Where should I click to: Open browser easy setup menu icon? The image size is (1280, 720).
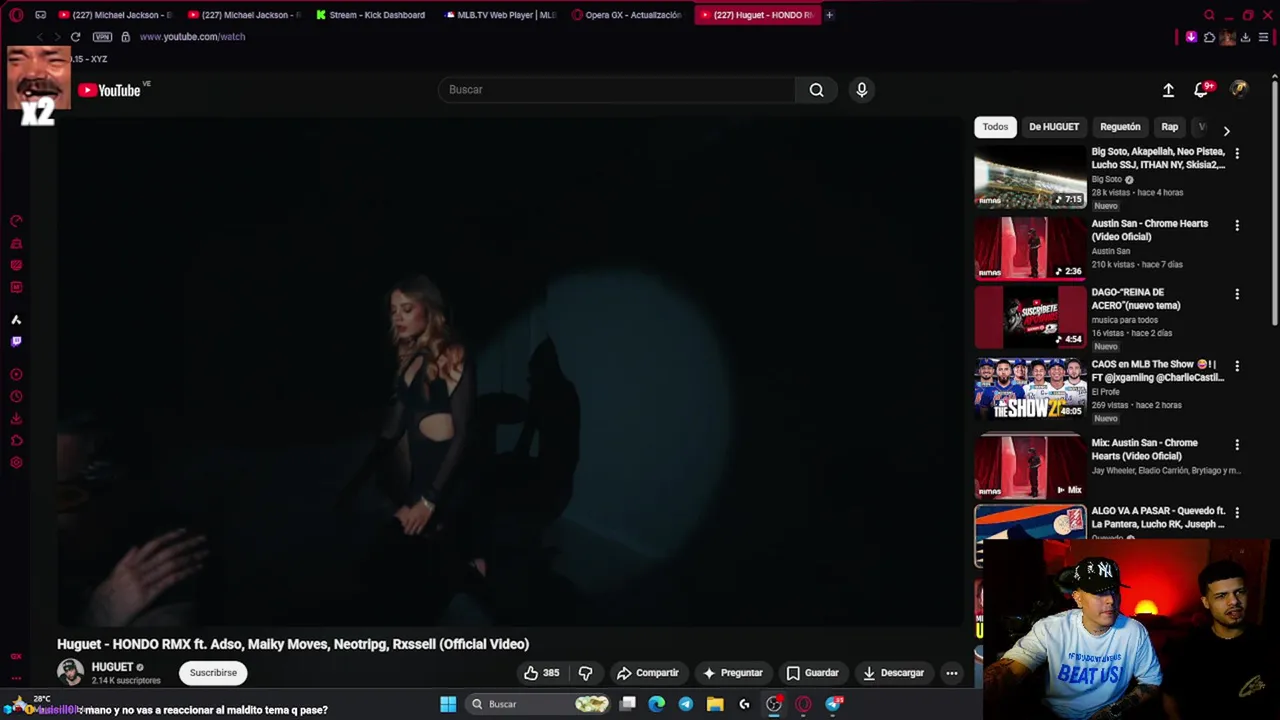point(1264,38)
